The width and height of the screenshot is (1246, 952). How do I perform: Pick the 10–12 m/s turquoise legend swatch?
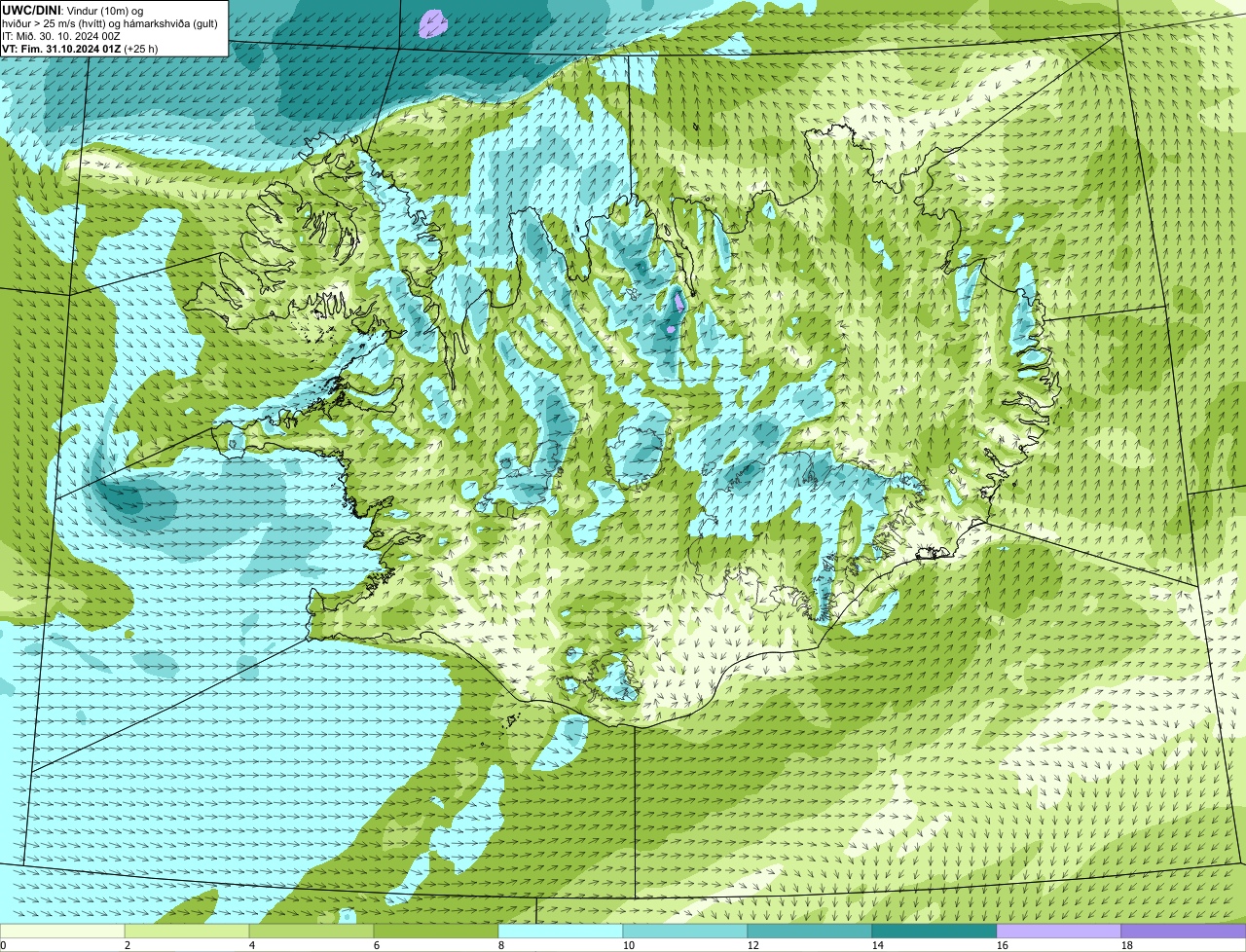(x=685, y=931)
